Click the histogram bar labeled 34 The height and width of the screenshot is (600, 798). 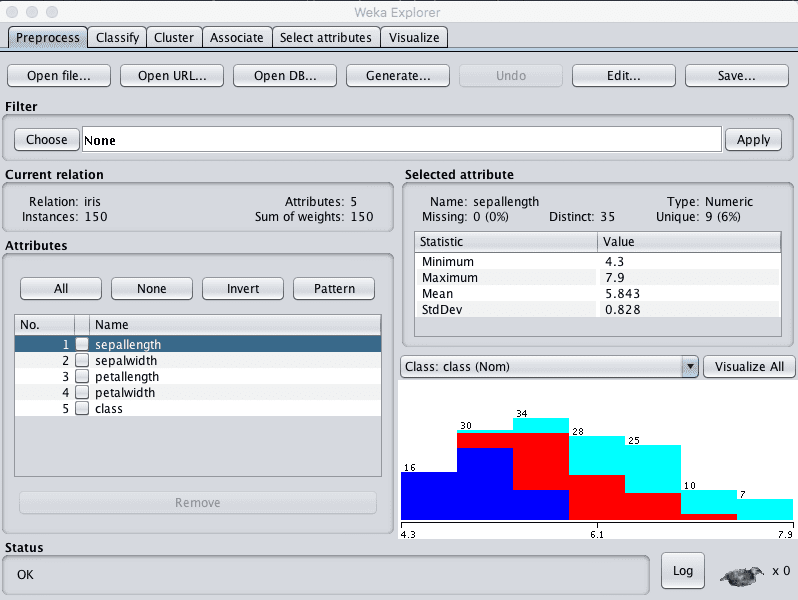click(x=540, y=469)
